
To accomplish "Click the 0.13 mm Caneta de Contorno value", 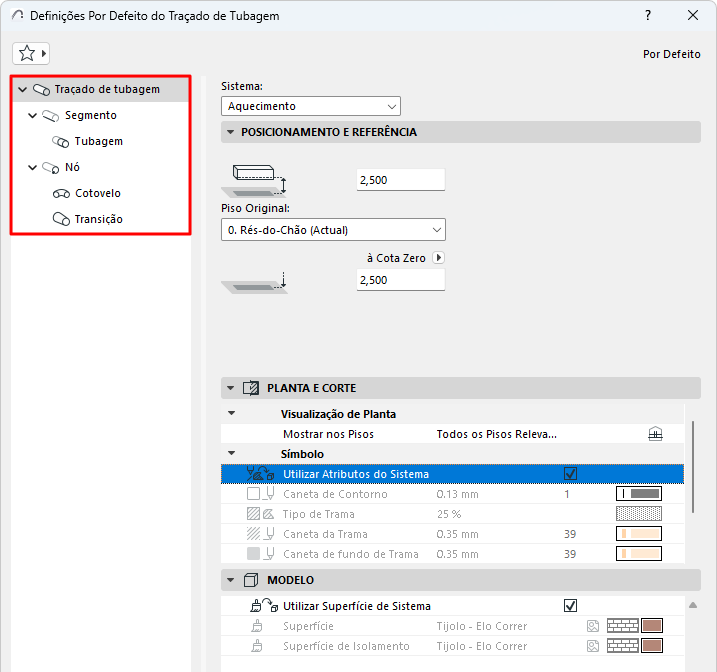I will tap(457, 494).
